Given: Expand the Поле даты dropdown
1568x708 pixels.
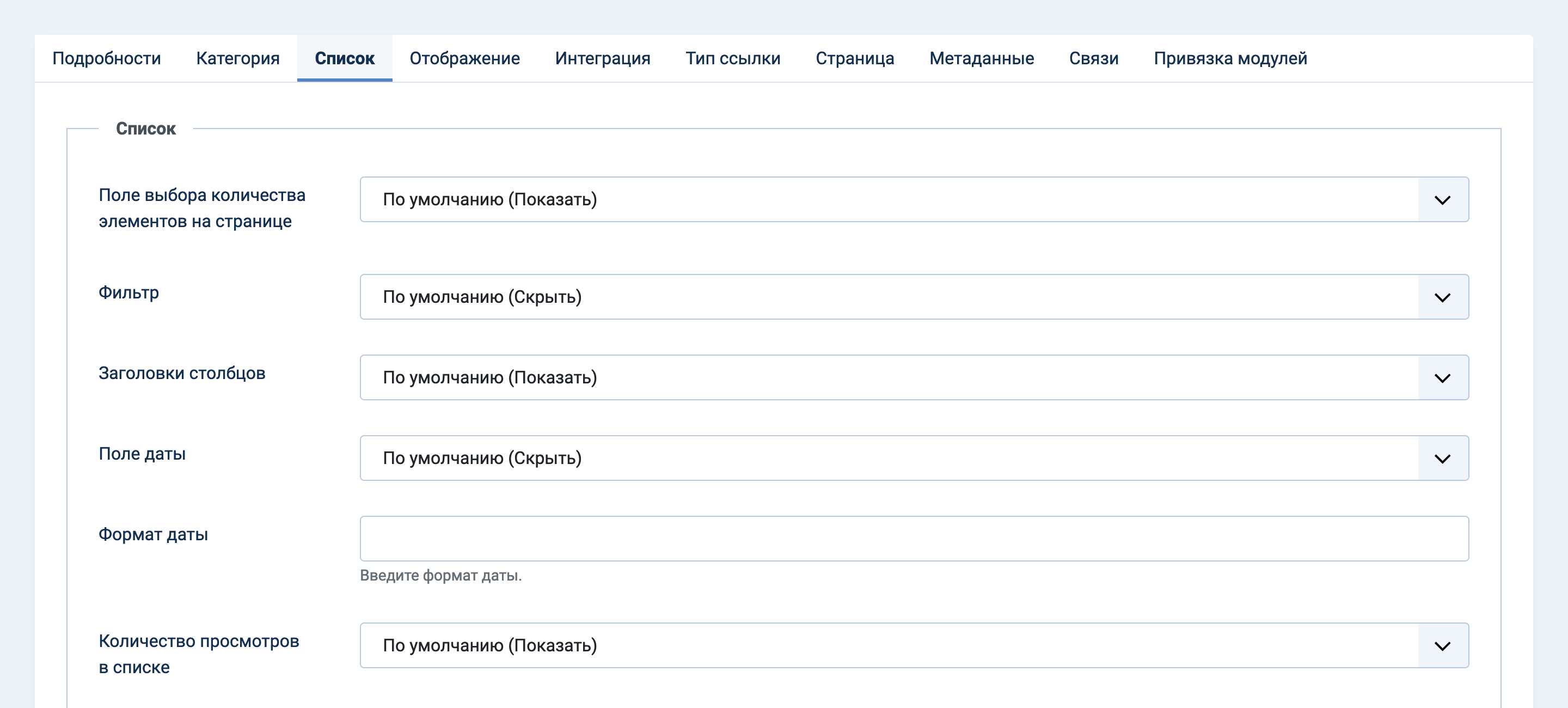Looking at the screenshot, I should pyautogui.click(x=914, y=458).
